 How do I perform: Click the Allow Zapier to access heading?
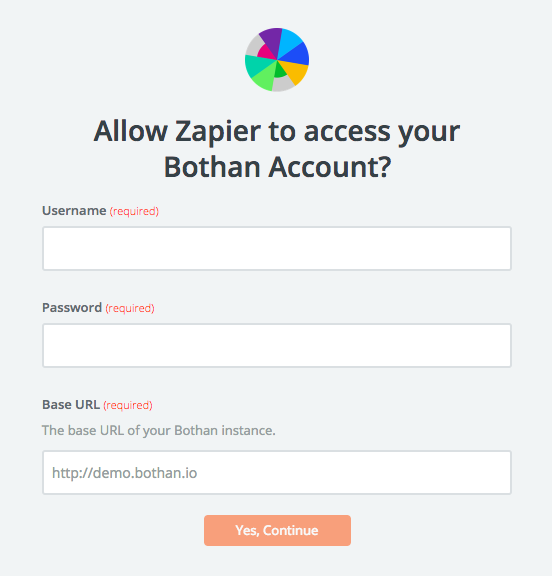[x=277, y=149]
